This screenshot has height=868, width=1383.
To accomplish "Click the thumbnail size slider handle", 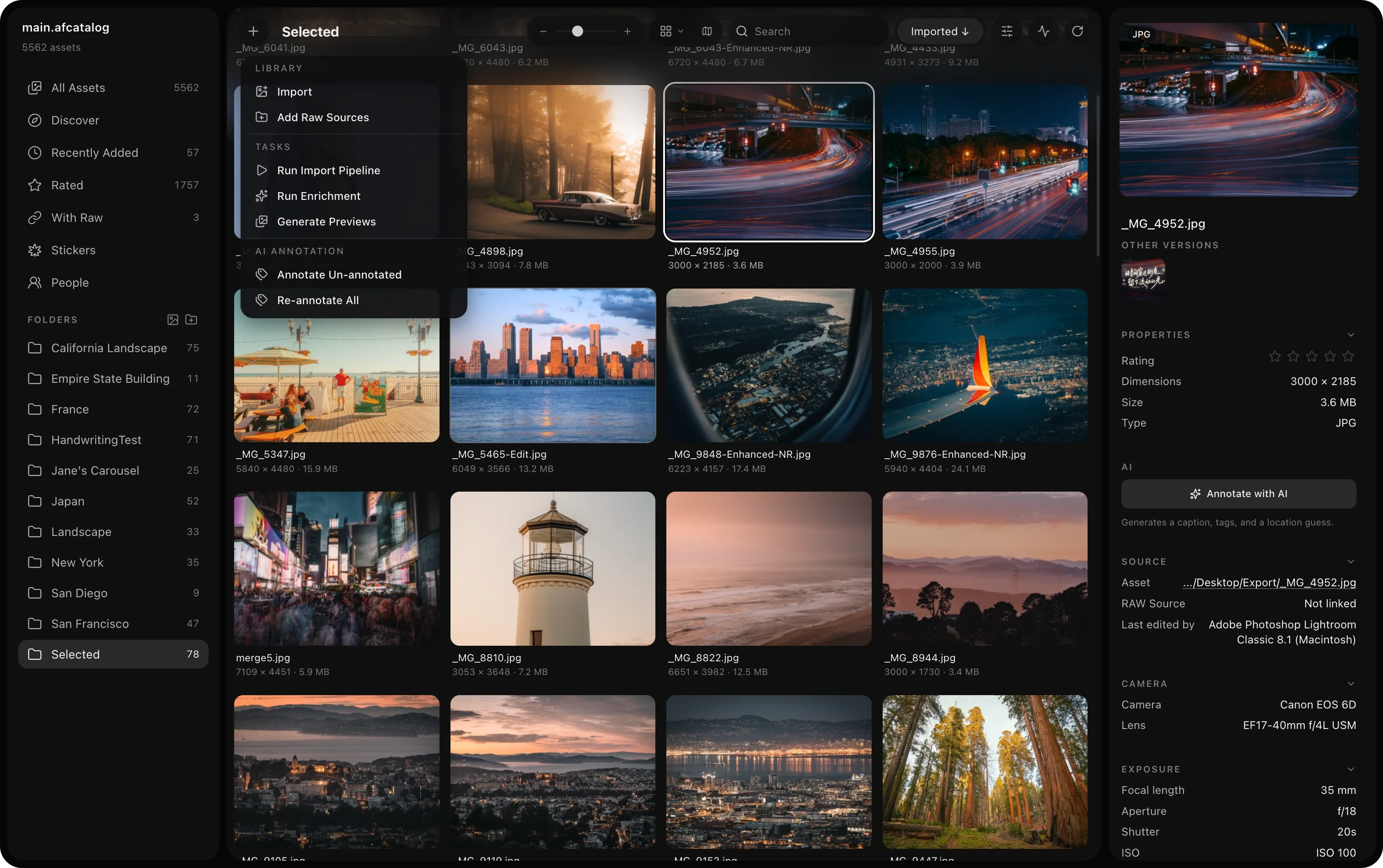I will [578, 32].
